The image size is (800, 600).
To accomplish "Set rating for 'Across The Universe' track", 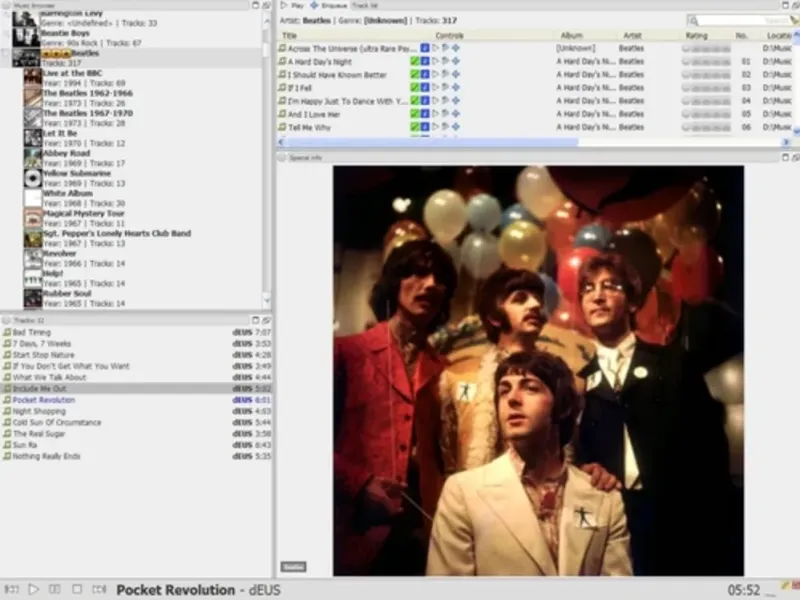I will (x=706, y=48).
